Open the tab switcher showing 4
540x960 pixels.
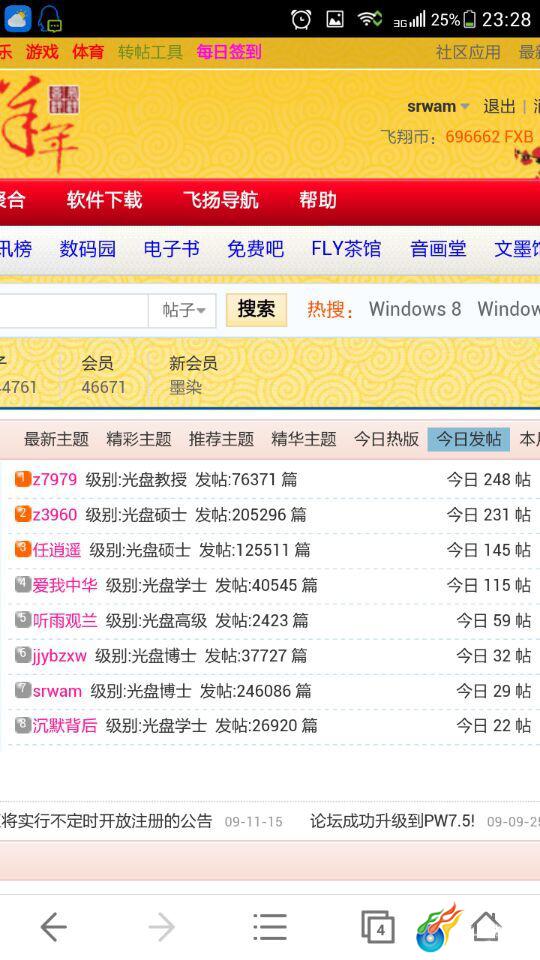pyautogui.click(x=378, y=928)
